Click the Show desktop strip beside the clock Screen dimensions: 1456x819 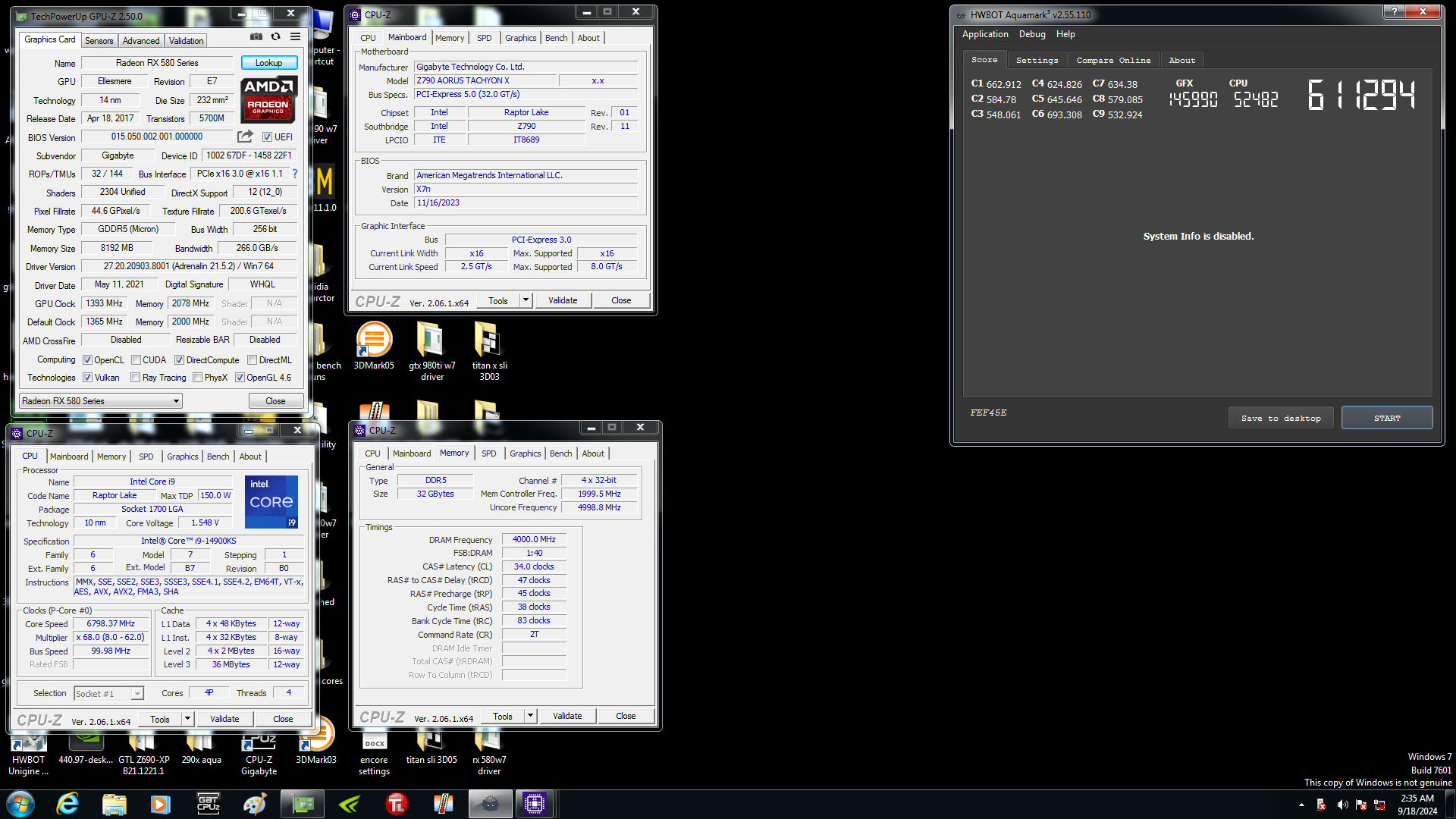[x=1450, y=804]
